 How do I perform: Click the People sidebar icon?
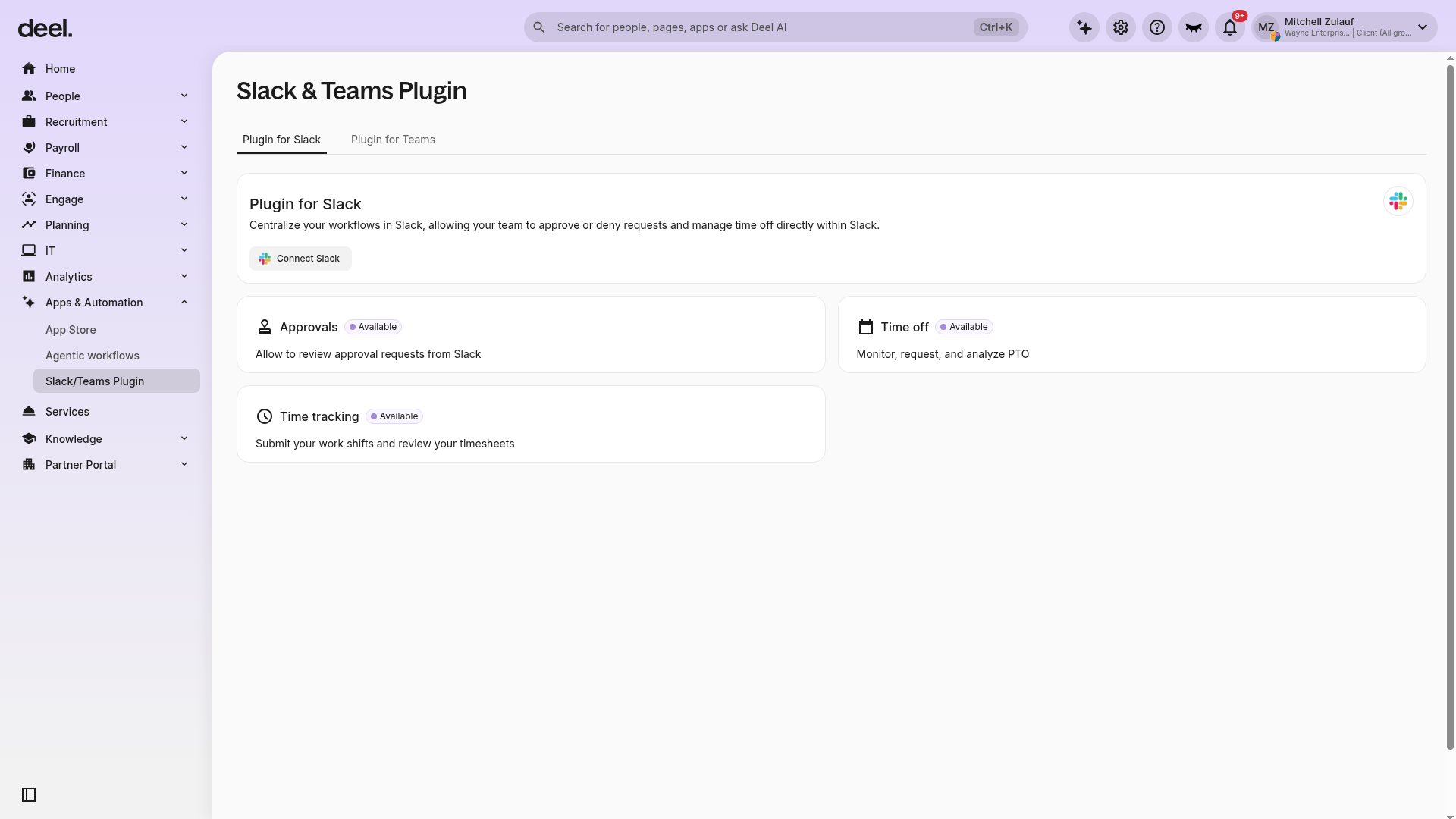29,96
